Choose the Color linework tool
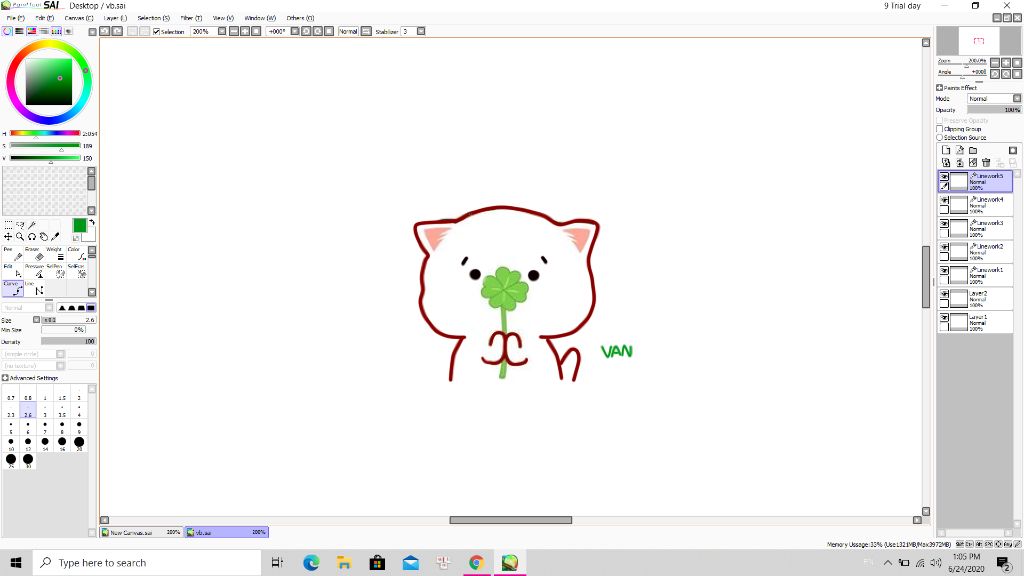This screenshot has width=1024, height=576. coord(76,253)
